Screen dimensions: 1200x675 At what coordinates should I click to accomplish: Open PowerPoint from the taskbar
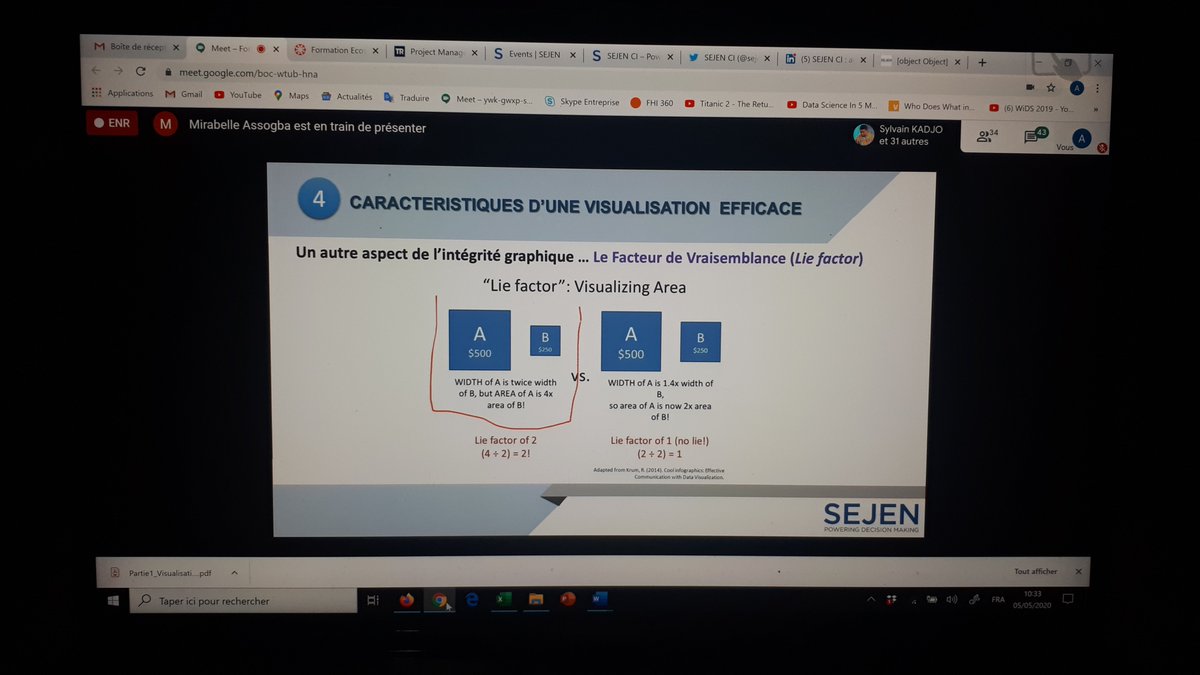coord(568,599)
